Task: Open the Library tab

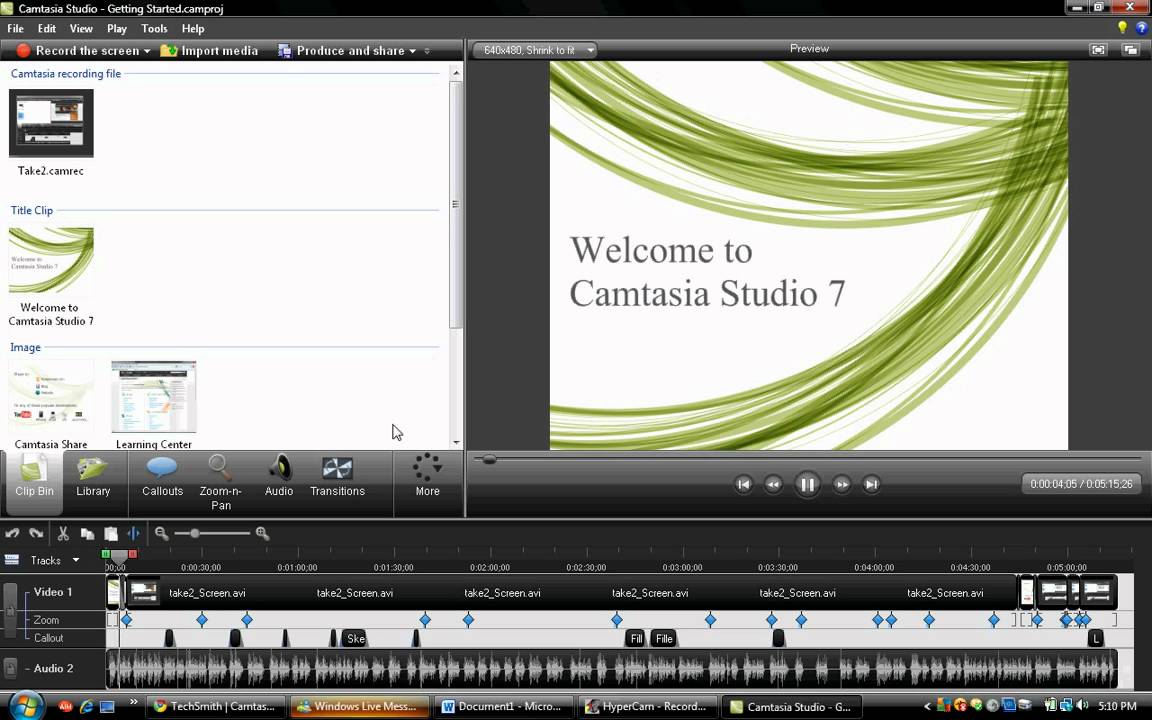Action: click(x=93, y=478)
